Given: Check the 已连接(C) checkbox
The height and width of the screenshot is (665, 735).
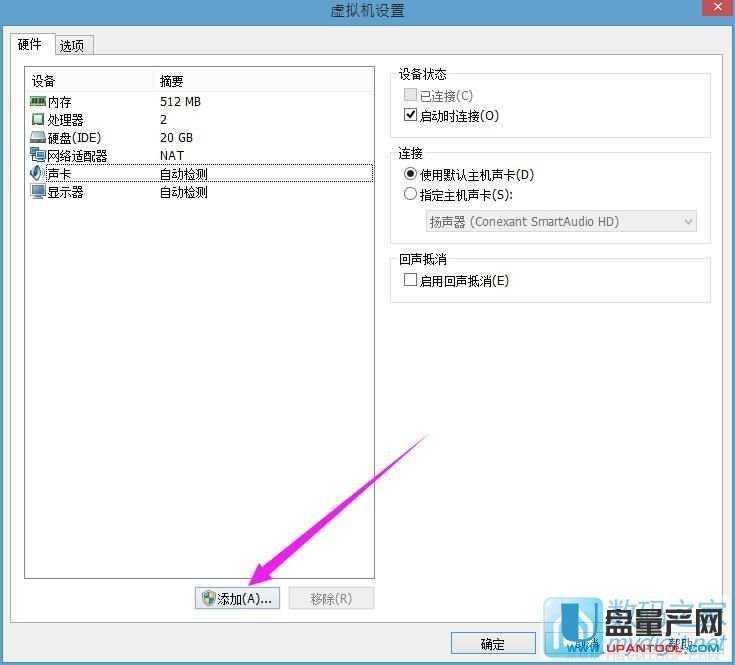Looking at the screenshot, I should (x=410, y=96).
